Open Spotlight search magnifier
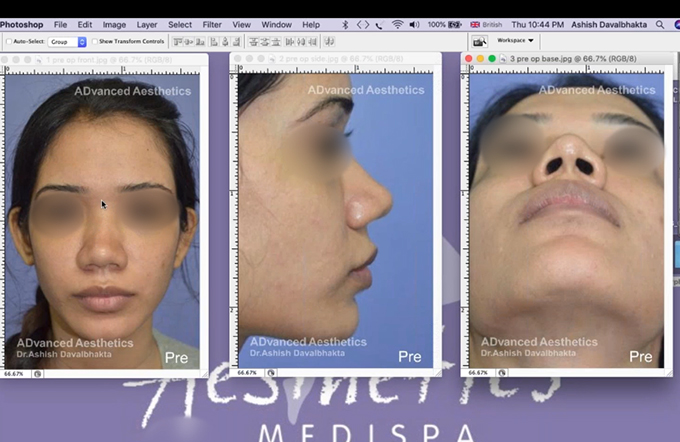This screenshot has width=680, height=442. tap(660, 25)
